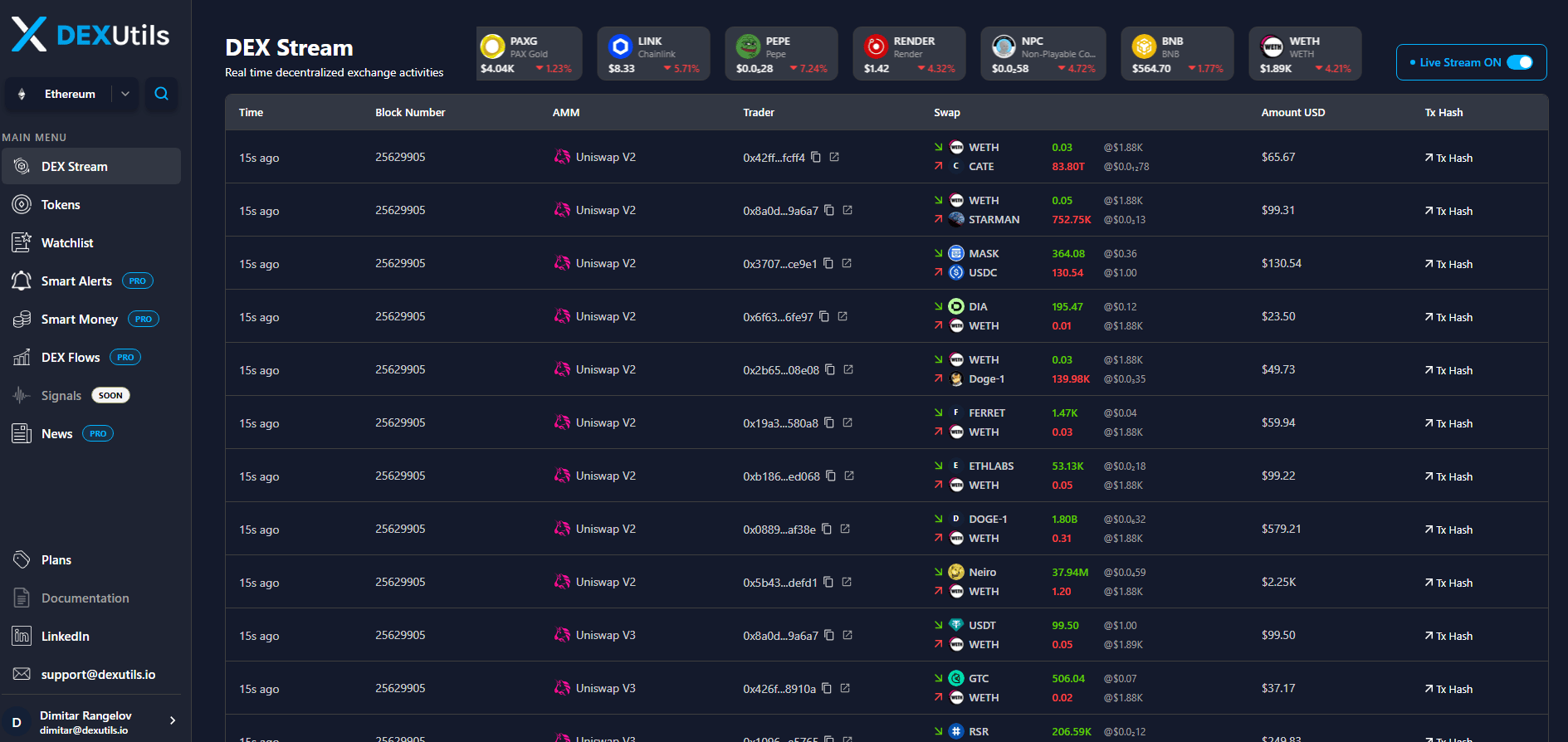Open trader 0x5b43...defd1 external link icon
The width and height of the screenshot is (1568, 742).
pyautogui.click(x=847, y=582)
